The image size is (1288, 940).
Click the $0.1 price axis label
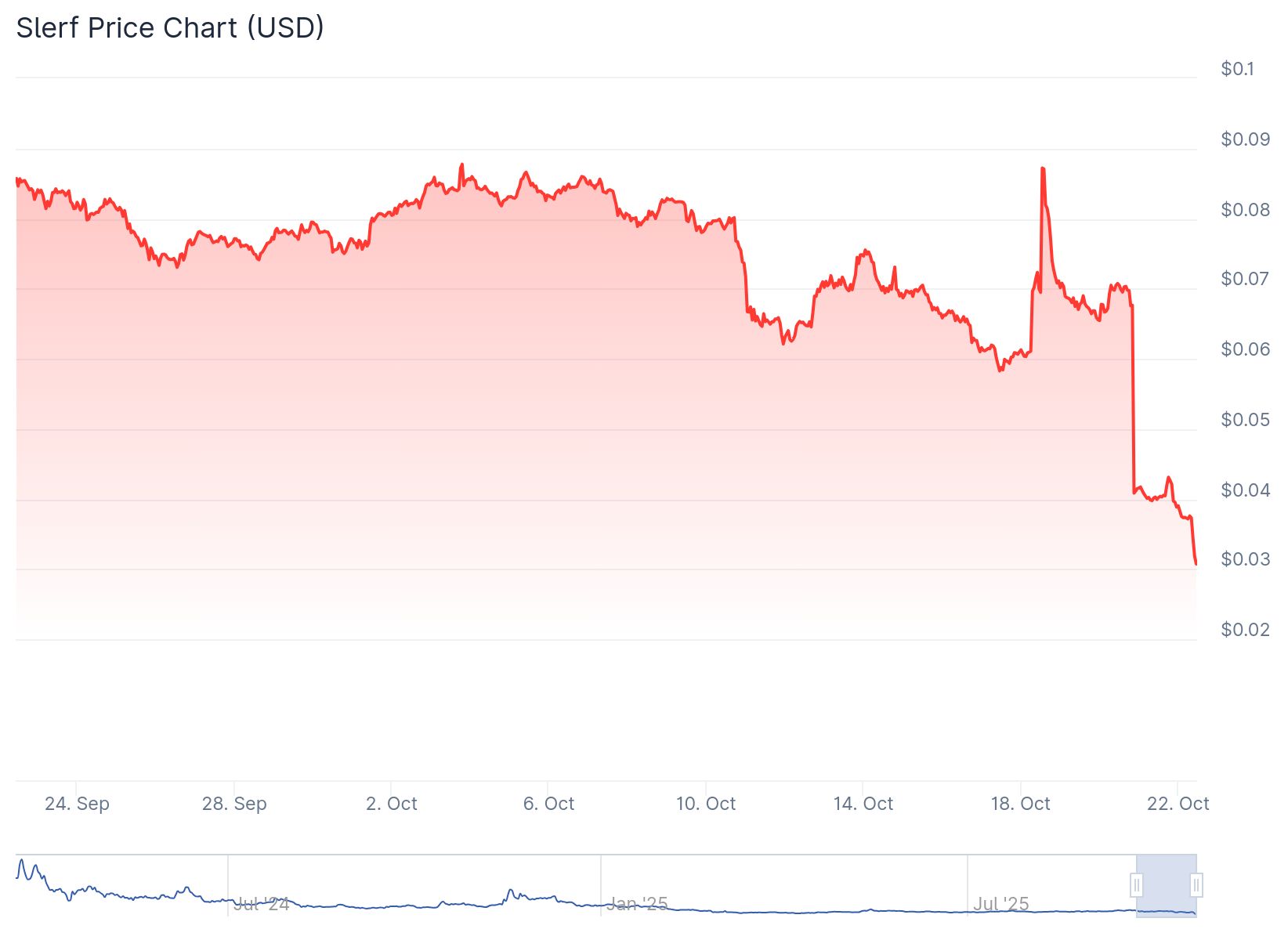[x=1237, y=69]
